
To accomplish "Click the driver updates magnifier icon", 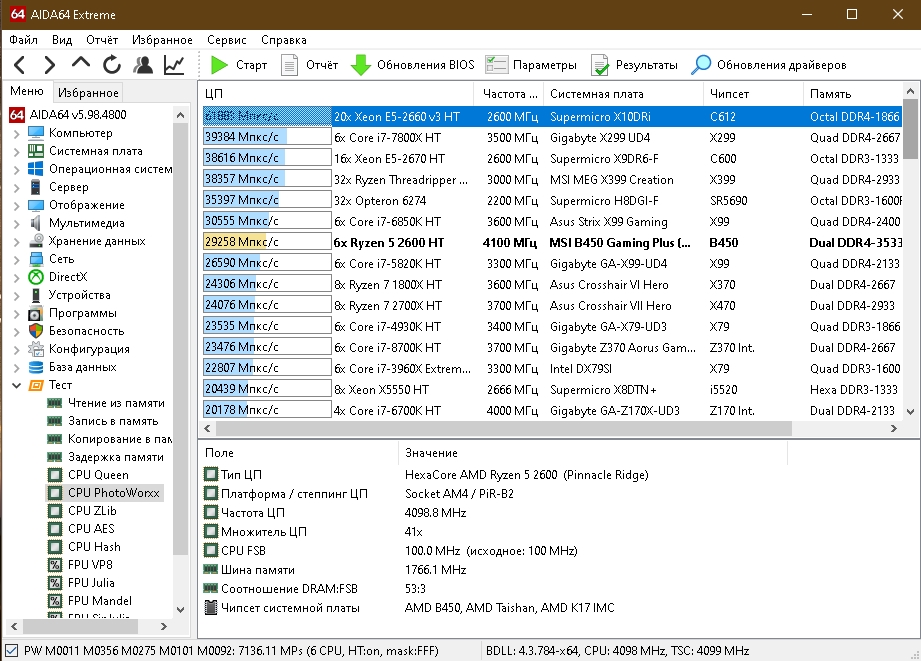I will [x=701, y=65].
